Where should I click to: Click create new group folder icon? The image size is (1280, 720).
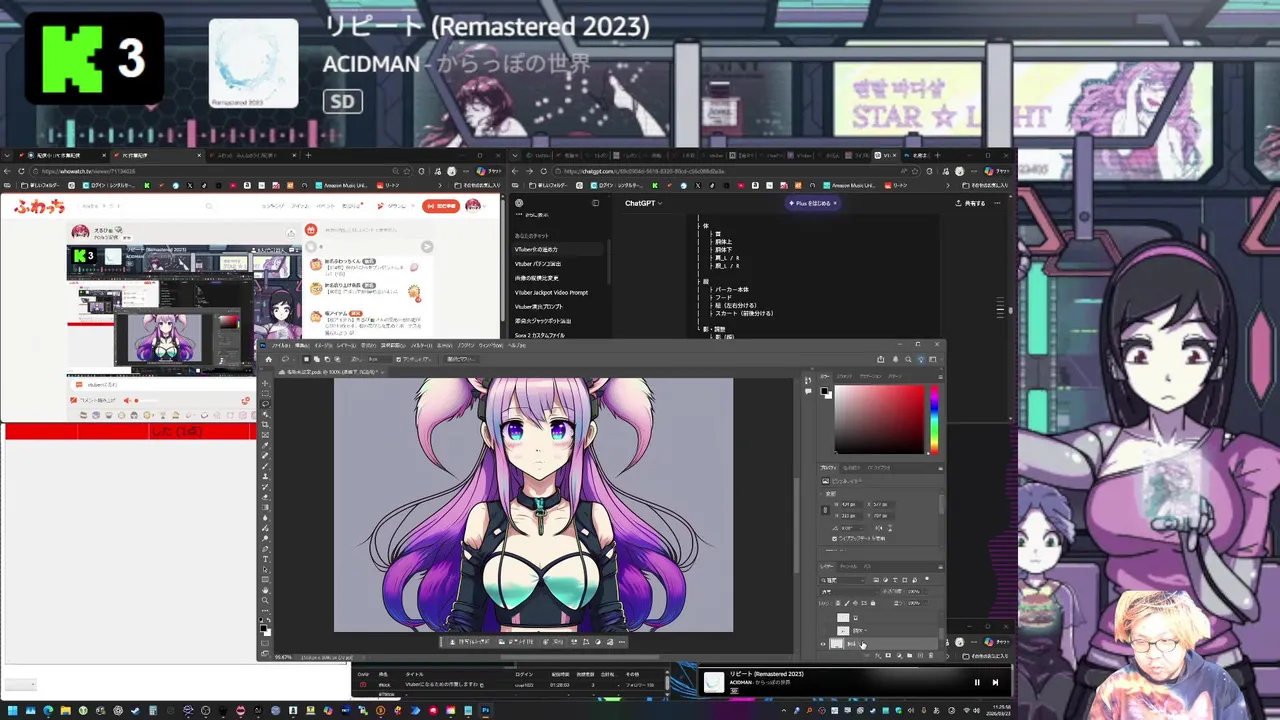click(909, 655)
